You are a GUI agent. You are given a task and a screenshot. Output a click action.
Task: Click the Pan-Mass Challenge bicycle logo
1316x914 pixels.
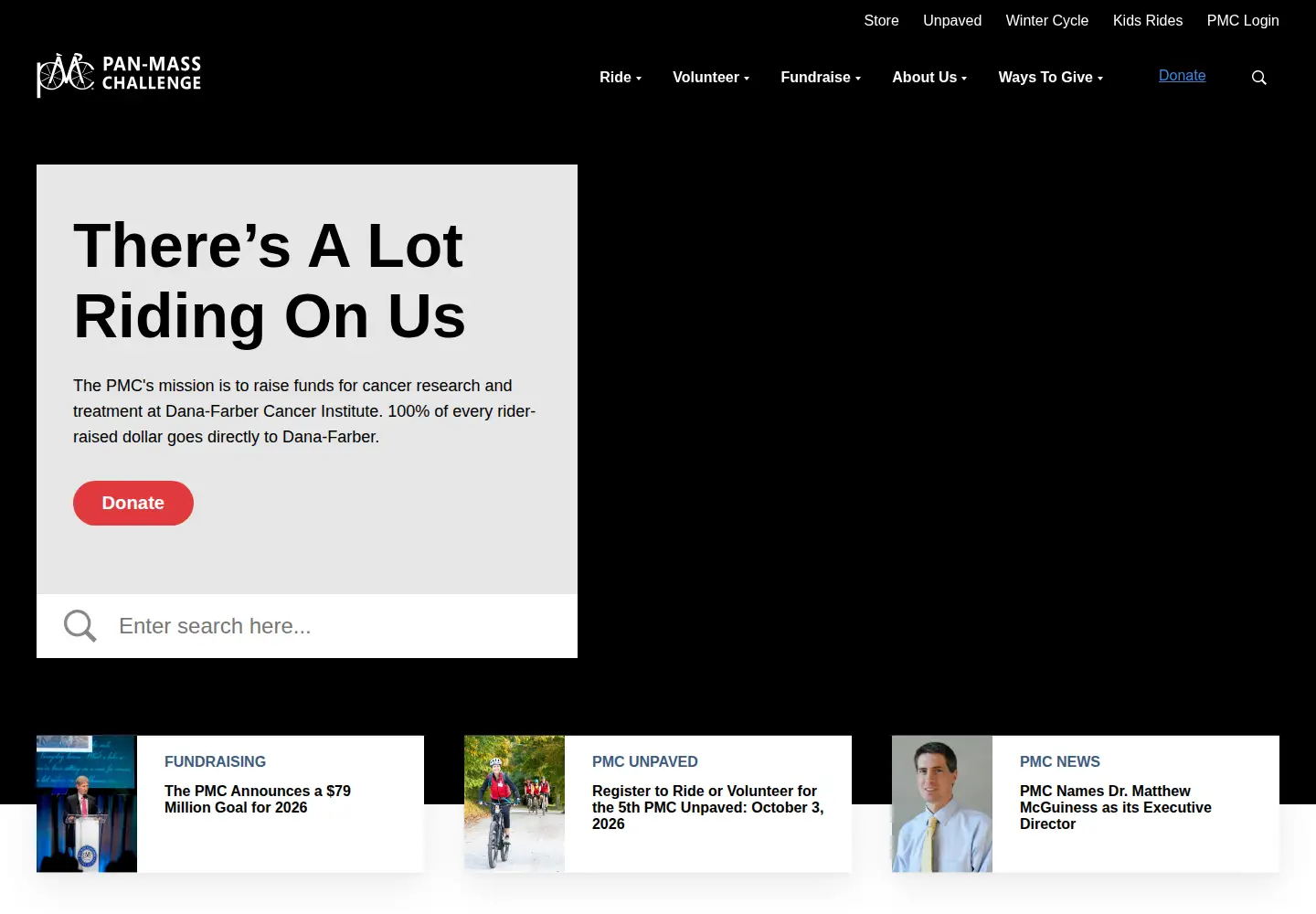(119, 75)
